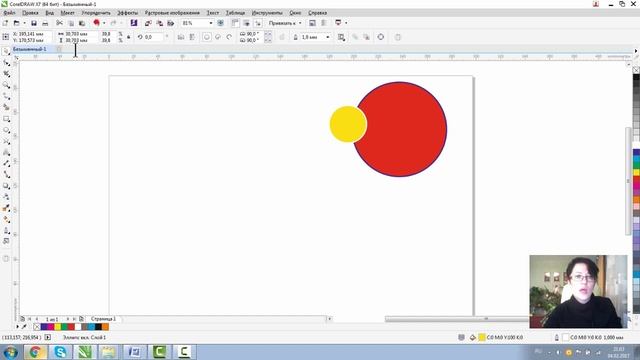Toggle show guidelines button in toolbar
This screenshot has width=640, height=360.
pyautogui.click(x=258, y=23)
